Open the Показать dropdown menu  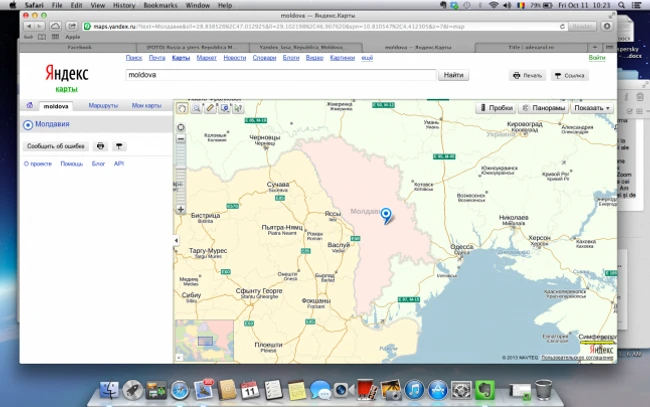[592, 107]
